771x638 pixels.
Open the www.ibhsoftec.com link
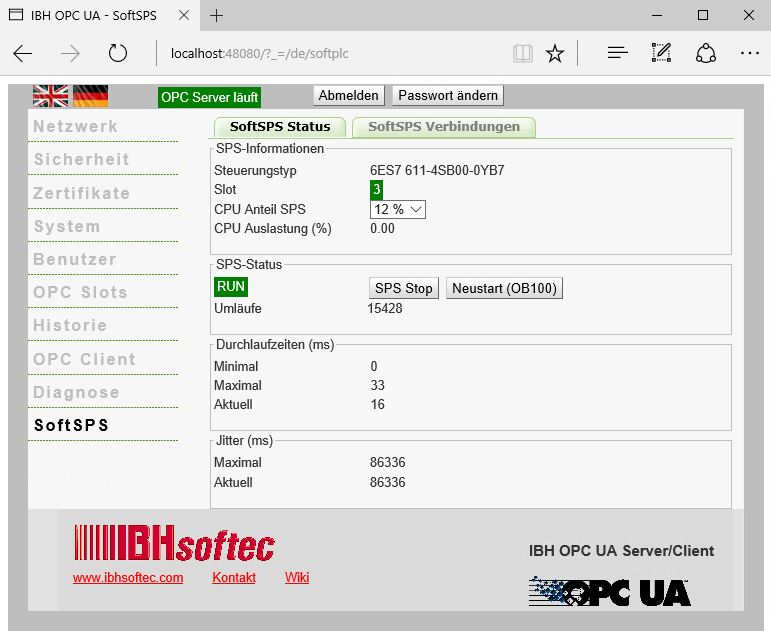tap(128, 578)
